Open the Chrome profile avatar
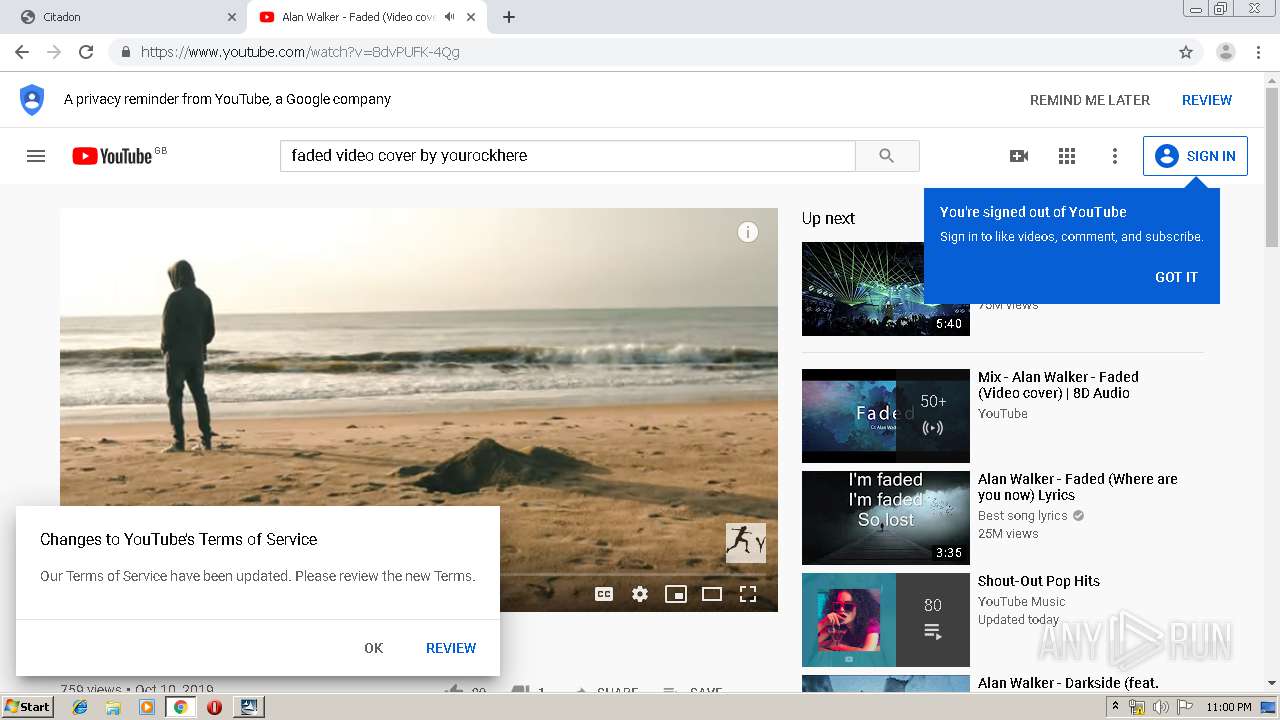 tap(1226, 52)
